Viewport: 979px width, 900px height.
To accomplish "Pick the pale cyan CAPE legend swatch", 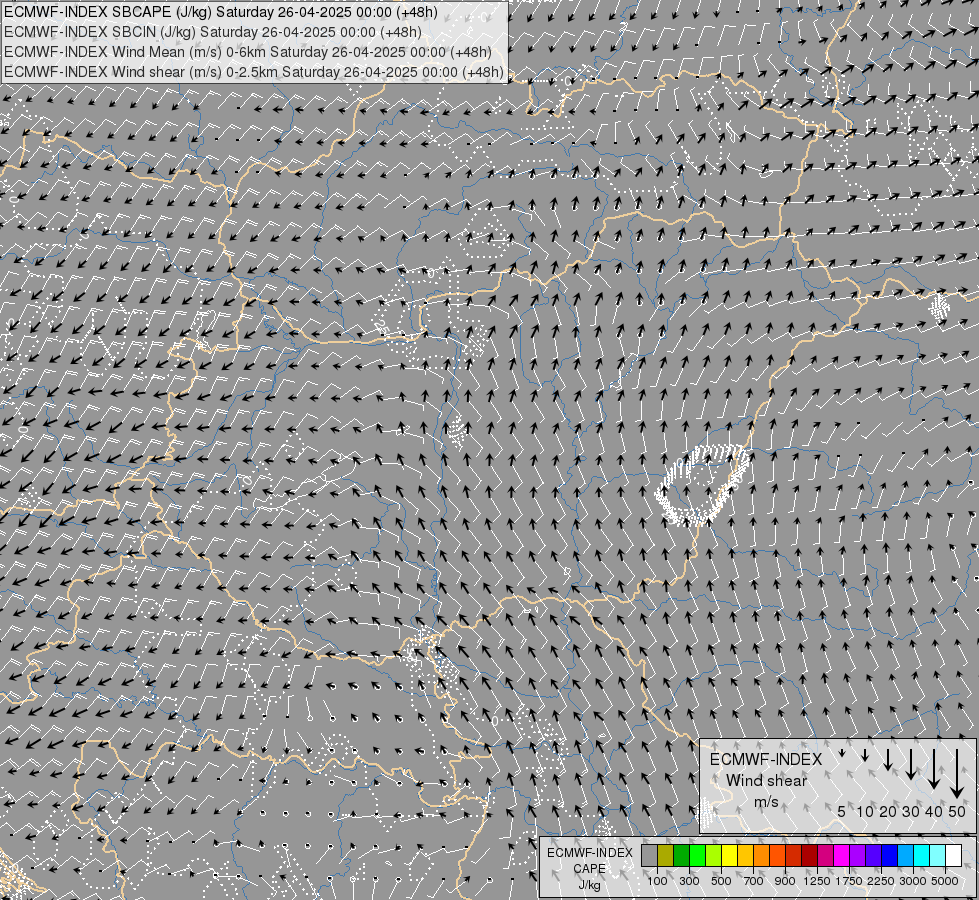I will [x=938, y=855].
